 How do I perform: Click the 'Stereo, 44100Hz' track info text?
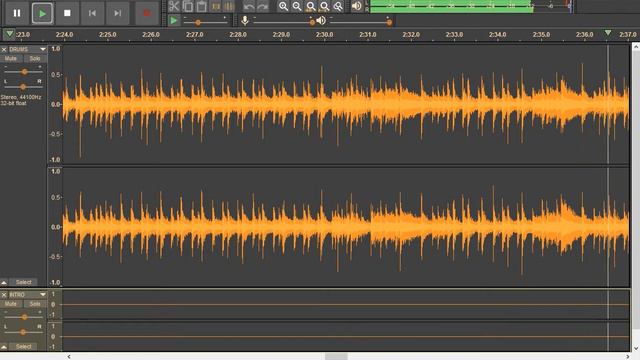coord(21,97)
